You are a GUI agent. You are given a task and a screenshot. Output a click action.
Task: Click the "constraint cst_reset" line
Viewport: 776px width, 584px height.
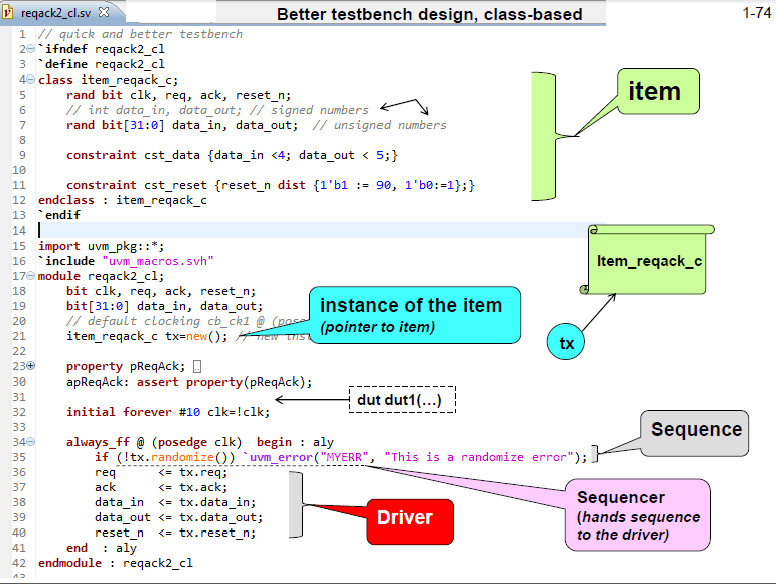click(271, 185)
